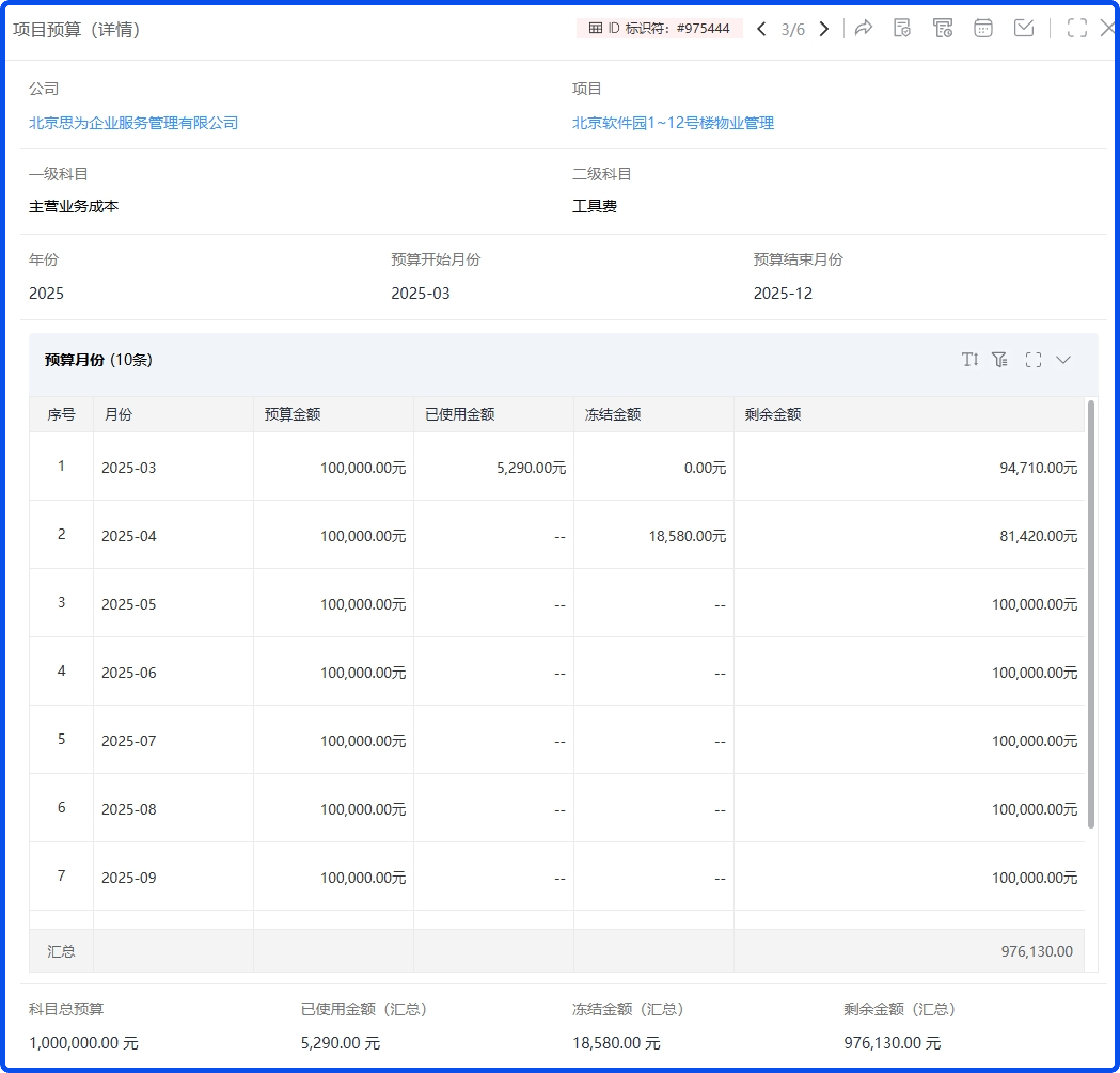Collapse the 预算月份 panel using the chevron
The height and width of the screenshot is (1073, 1120).
point(1064,360)
